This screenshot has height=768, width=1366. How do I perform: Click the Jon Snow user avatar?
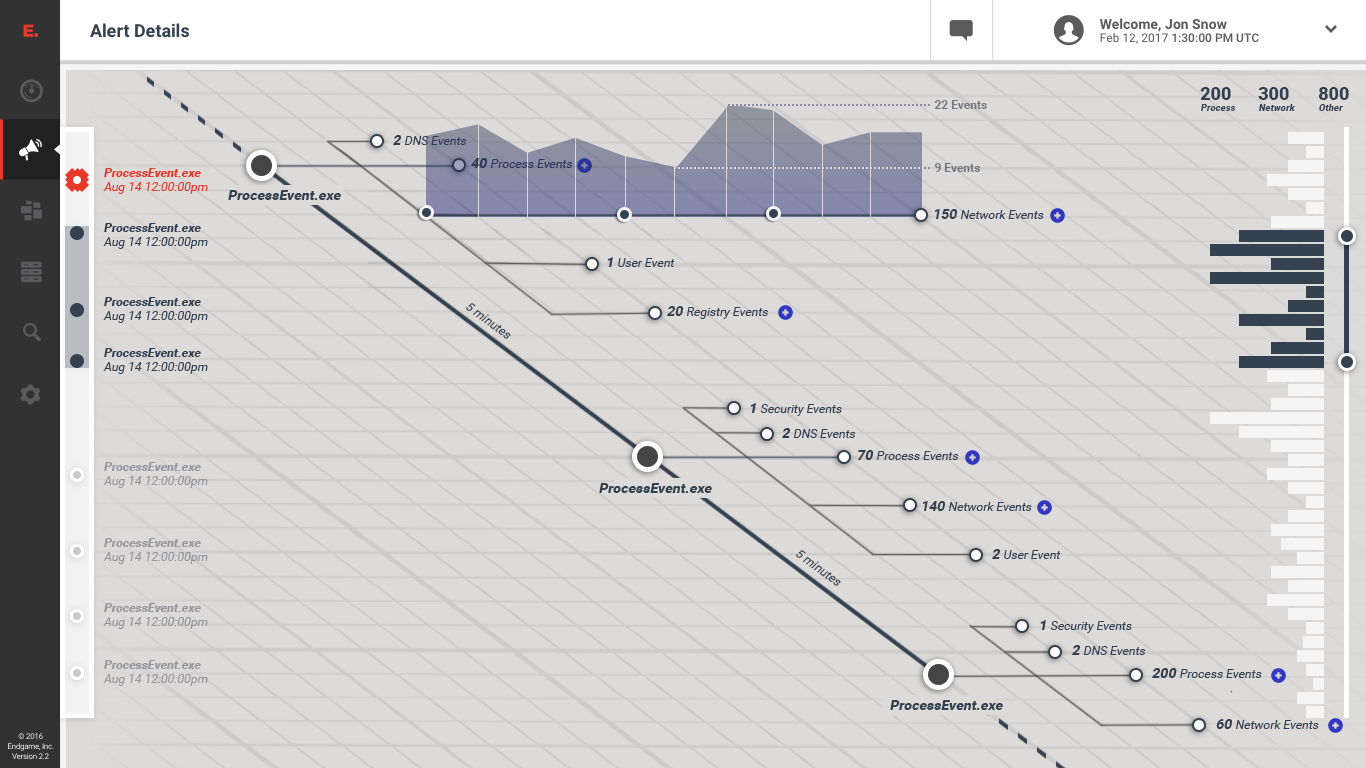[1069, 30]
